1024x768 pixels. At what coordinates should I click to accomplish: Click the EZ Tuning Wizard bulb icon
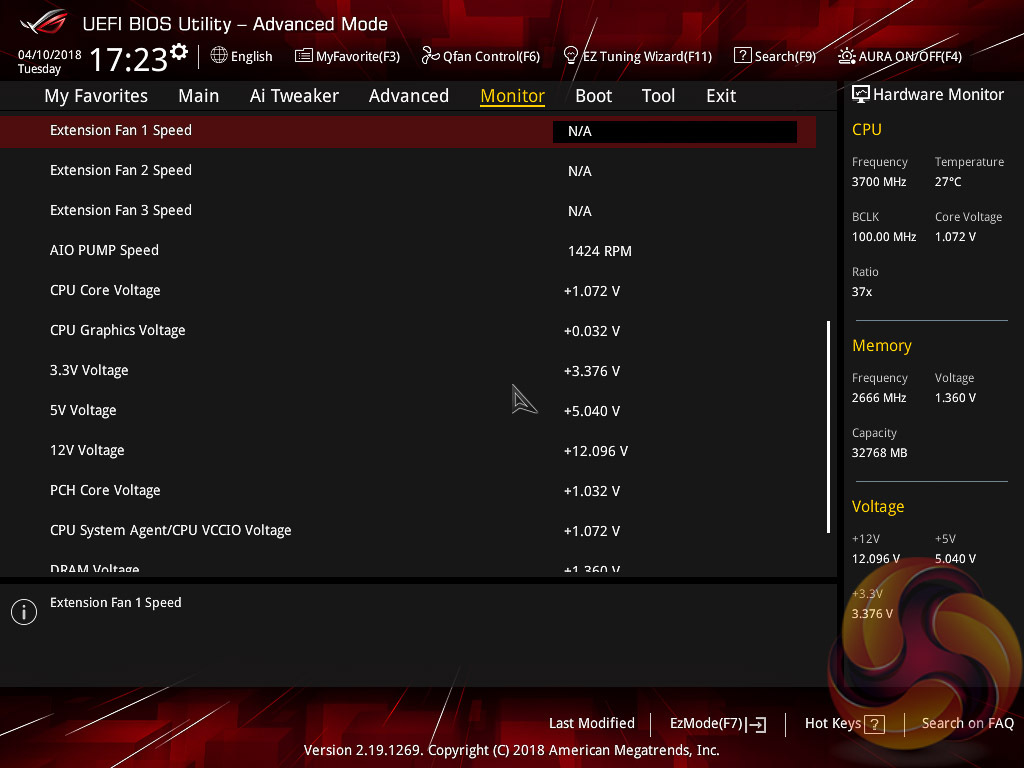pyautogui.click(x=571, y=56)
